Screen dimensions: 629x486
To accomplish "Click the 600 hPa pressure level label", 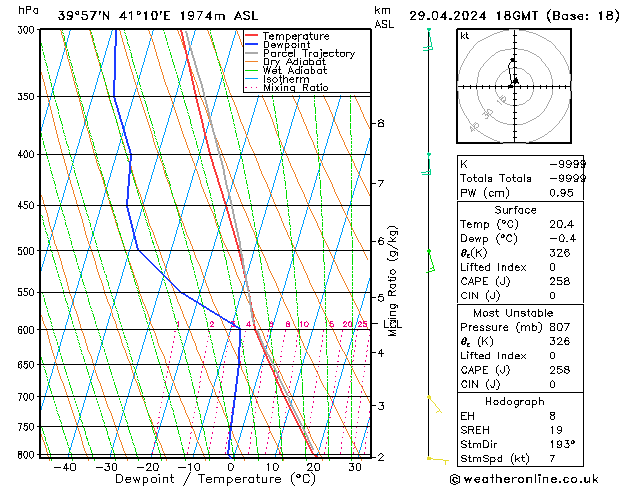I will click(x=28, y=330).
